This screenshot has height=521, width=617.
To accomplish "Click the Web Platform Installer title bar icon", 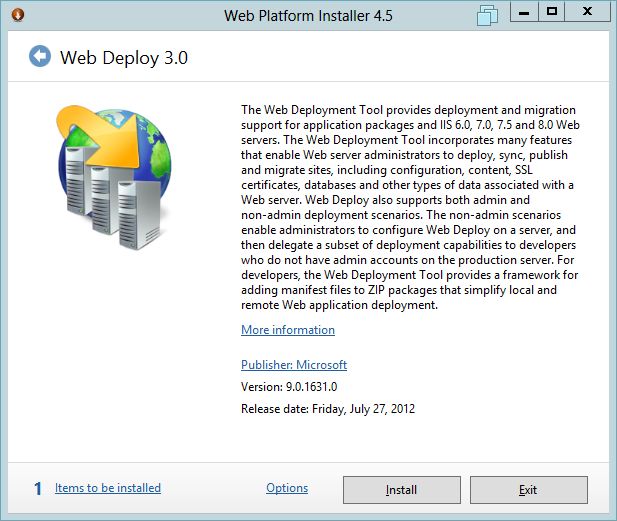I will 18,15.
